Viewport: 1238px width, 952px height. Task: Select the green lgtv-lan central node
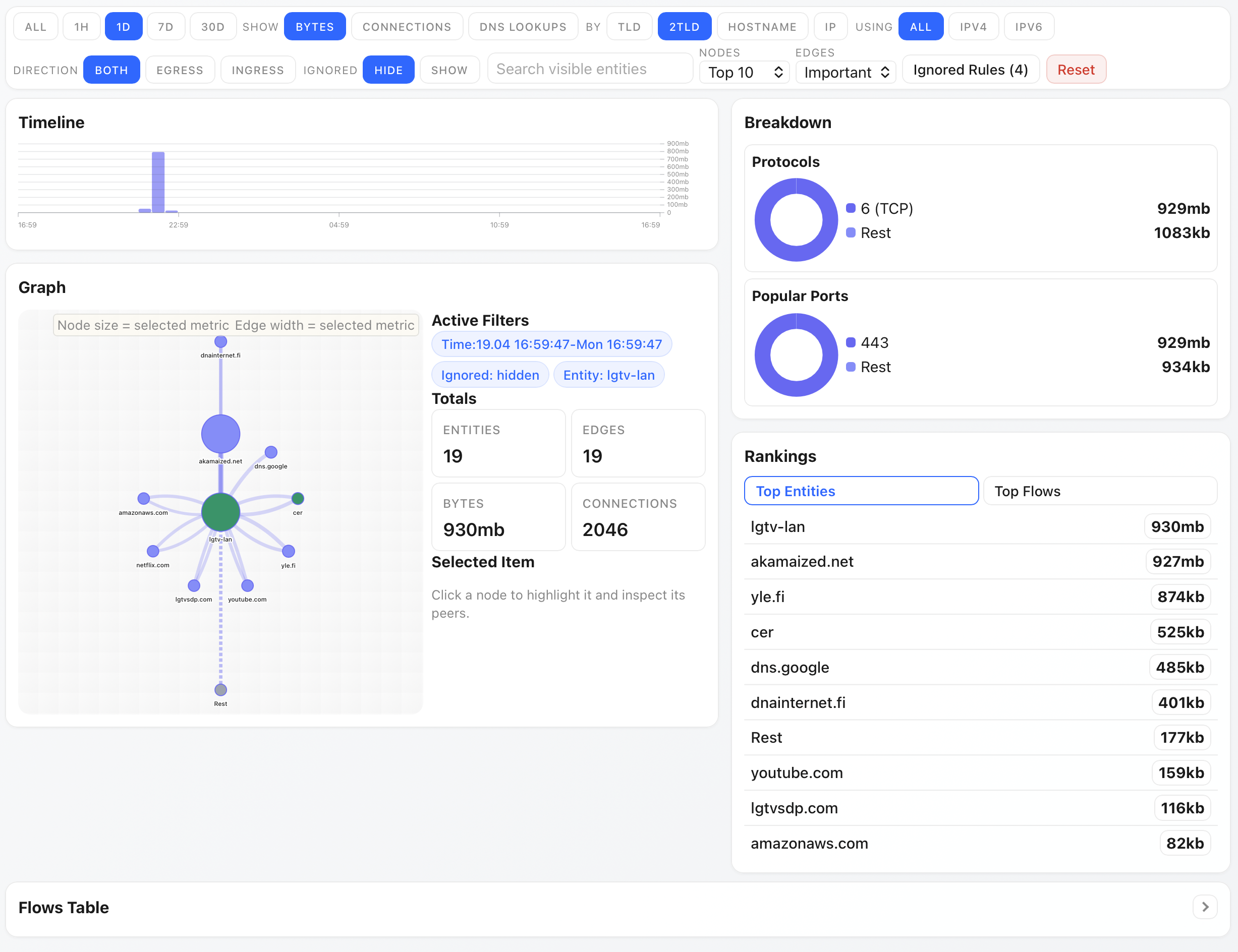click(x=220, y=512)
